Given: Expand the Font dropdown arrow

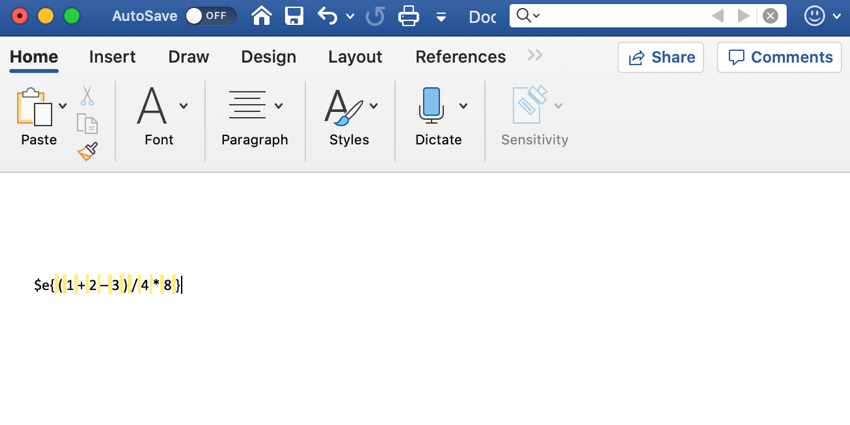Looking at the screenshot, I should coord(184,106).
